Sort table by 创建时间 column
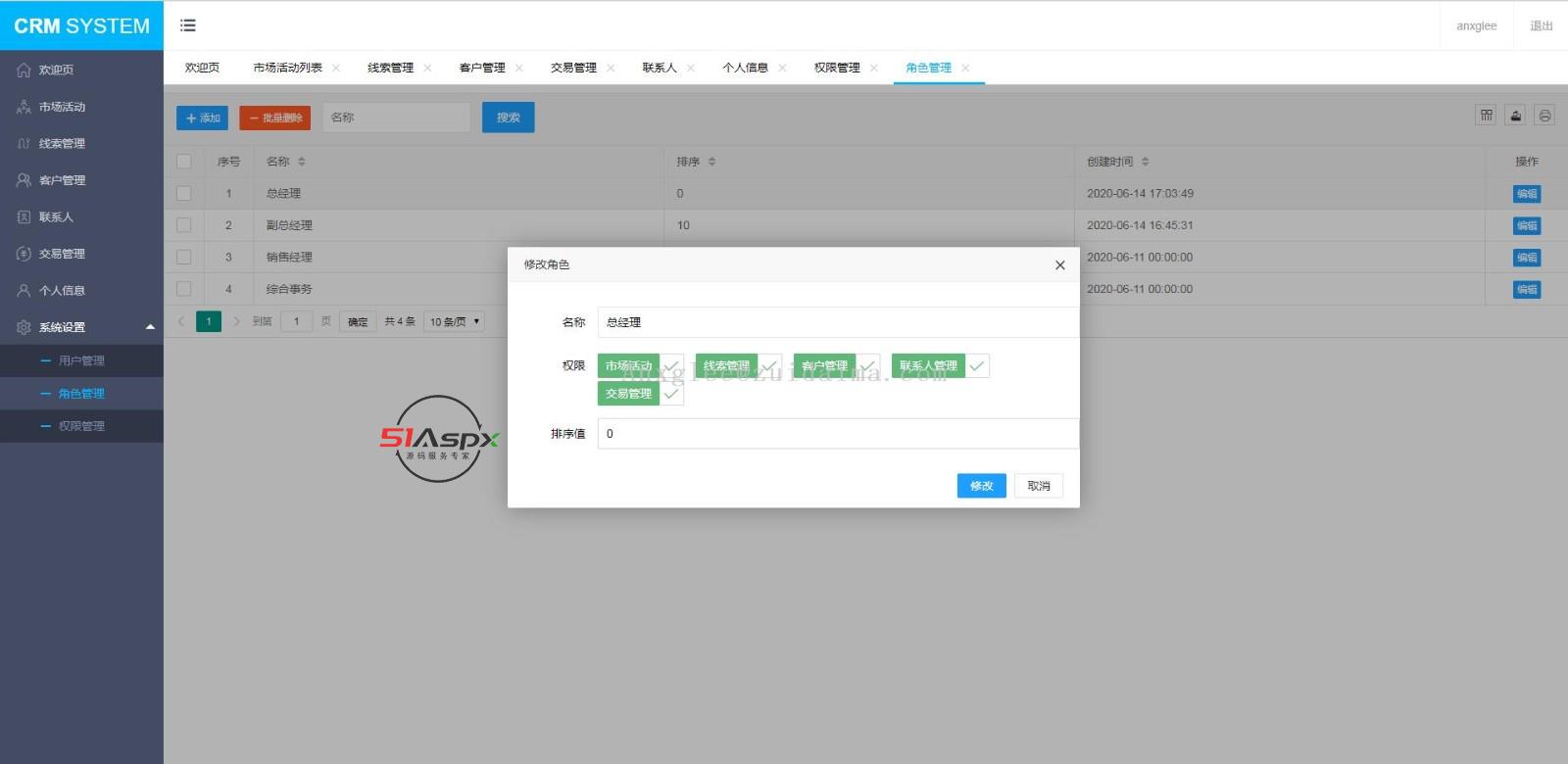Viewport: 1568px width, 764px height. pos(1145,162)
